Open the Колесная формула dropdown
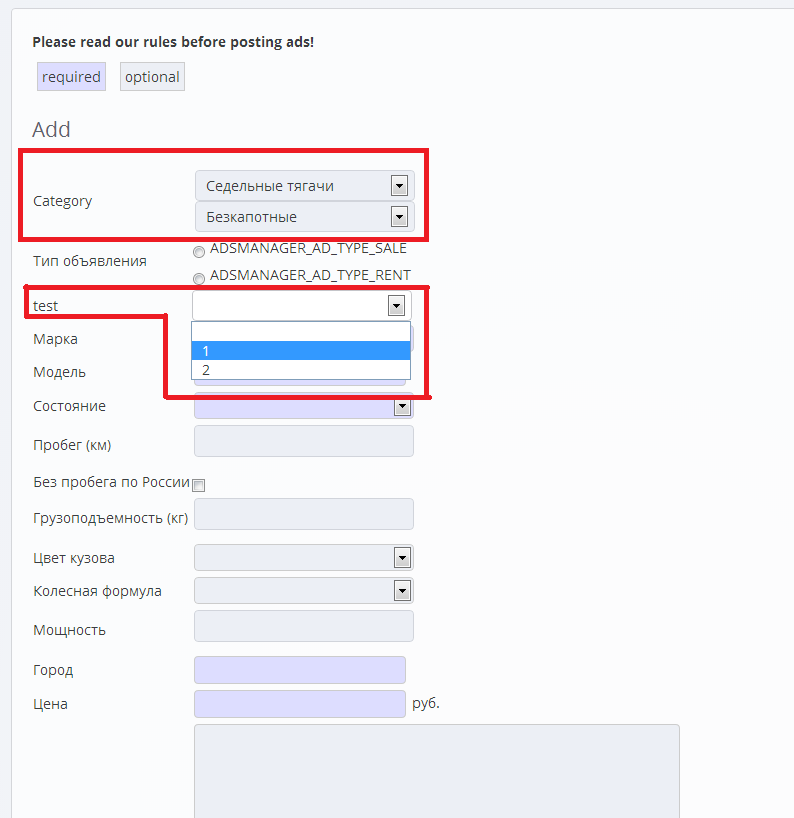 click(x=303, y=591)
